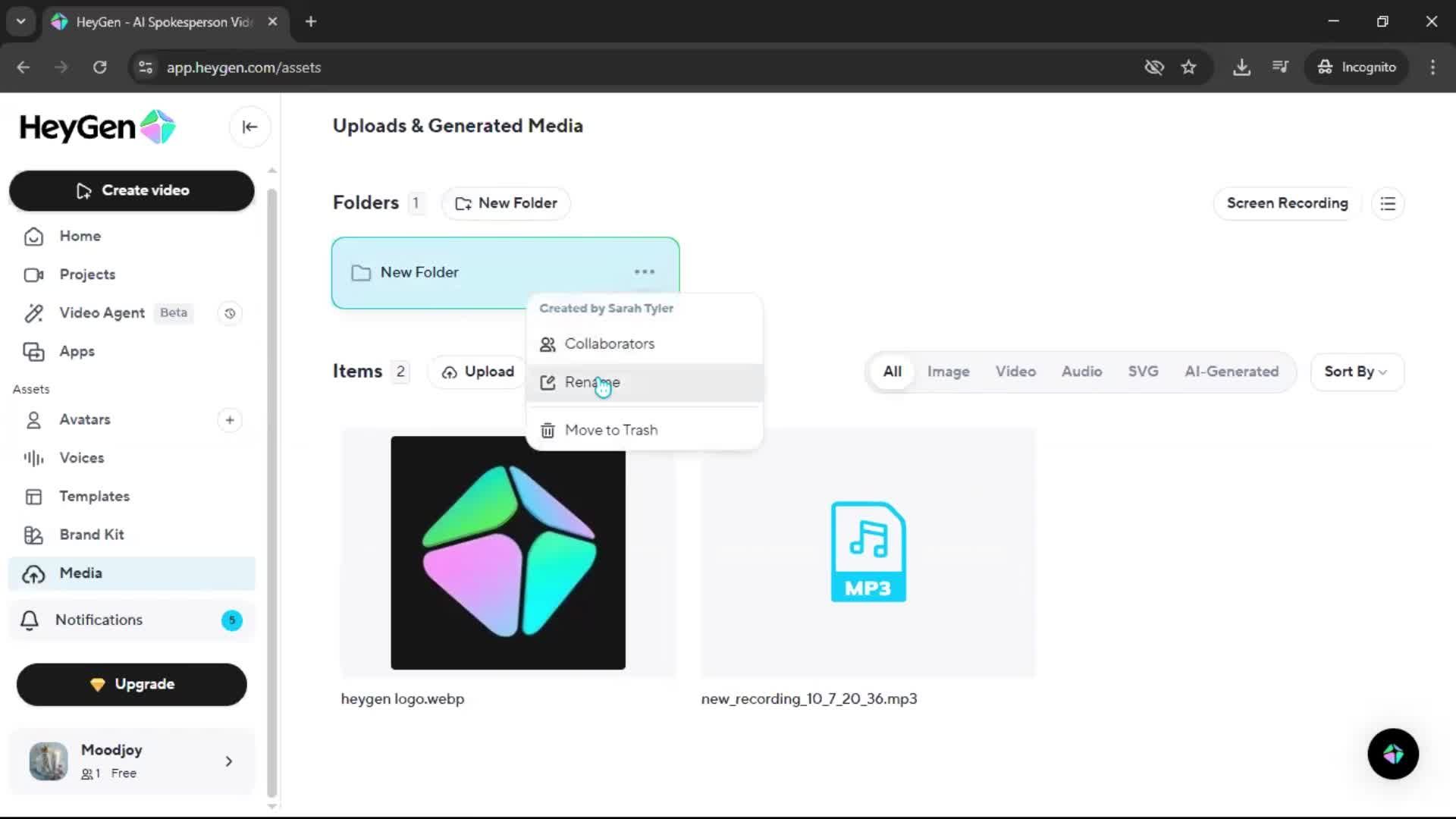Click the Video Agent history clock icon
The height and width of the screenshot is (819, 1456).
230,313
